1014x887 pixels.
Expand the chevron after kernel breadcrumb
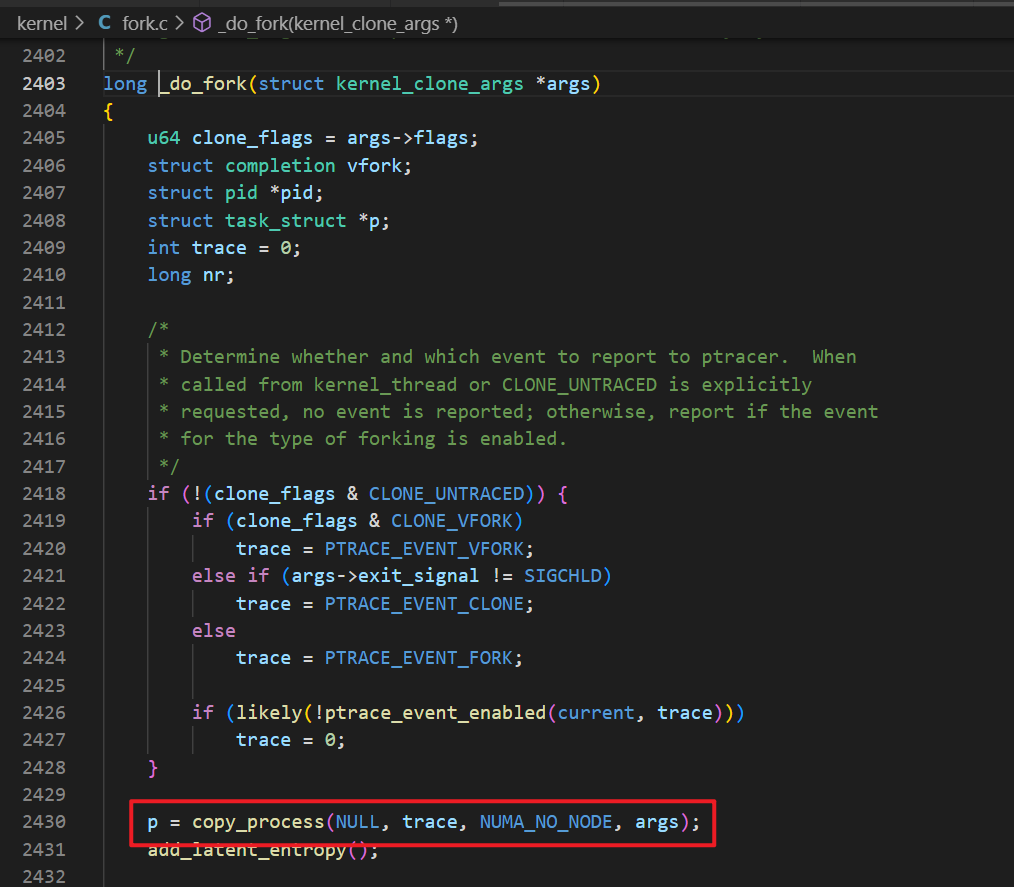(80, 23)
